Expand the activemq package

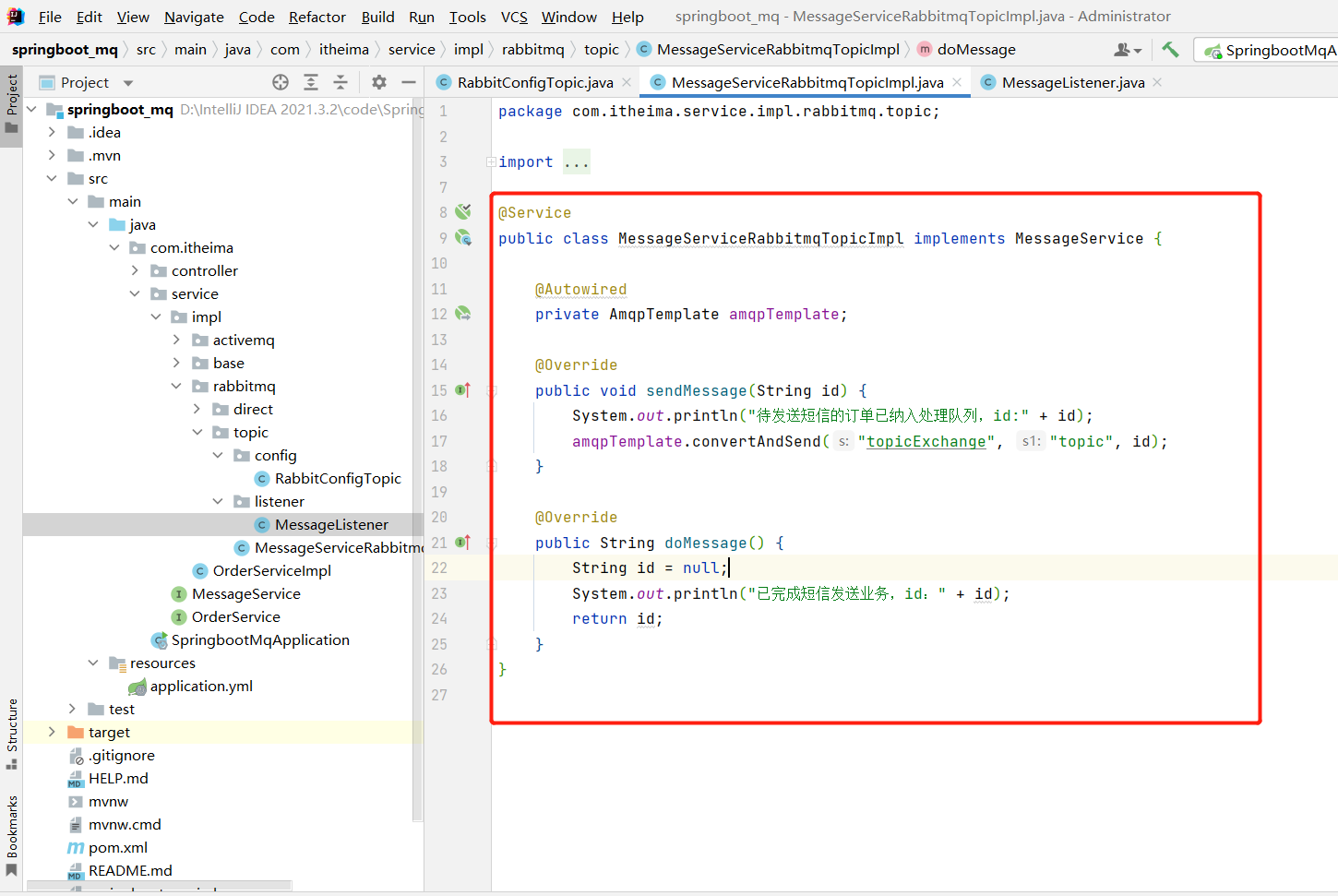176,340
